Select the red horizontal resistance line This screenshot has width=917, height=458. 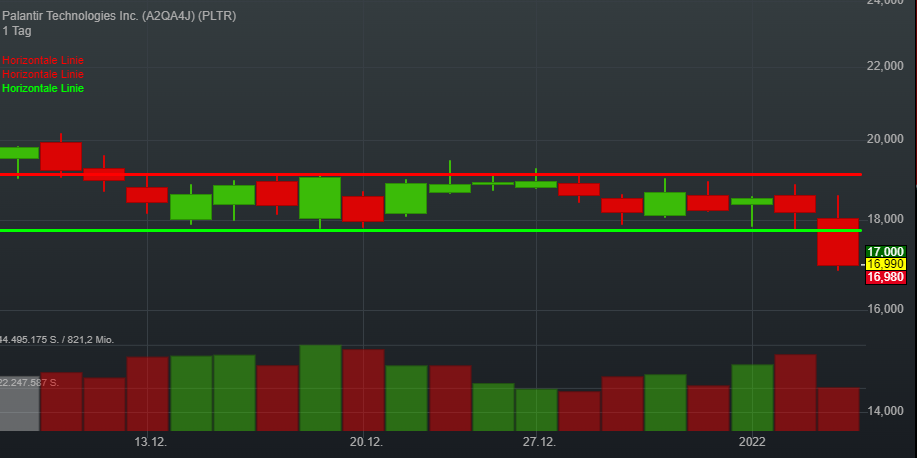tap(430, 174)
